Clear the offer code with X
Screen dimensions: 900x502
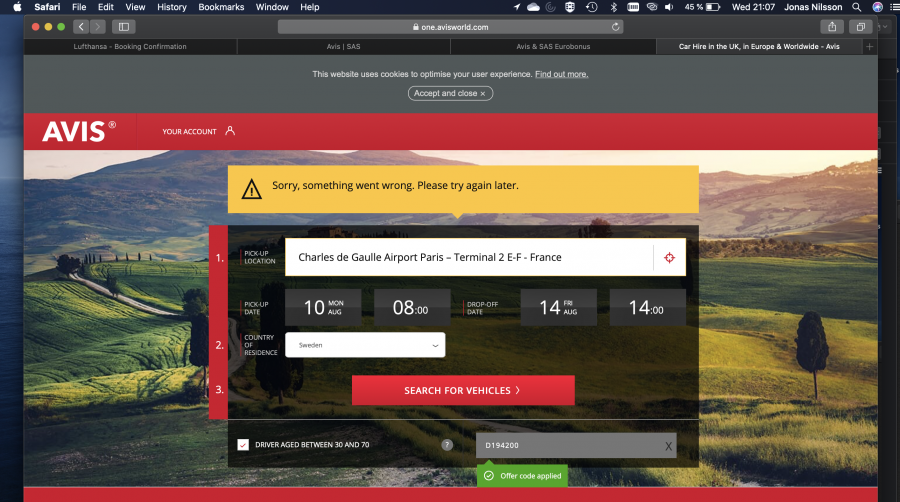[x=668, y=446]
